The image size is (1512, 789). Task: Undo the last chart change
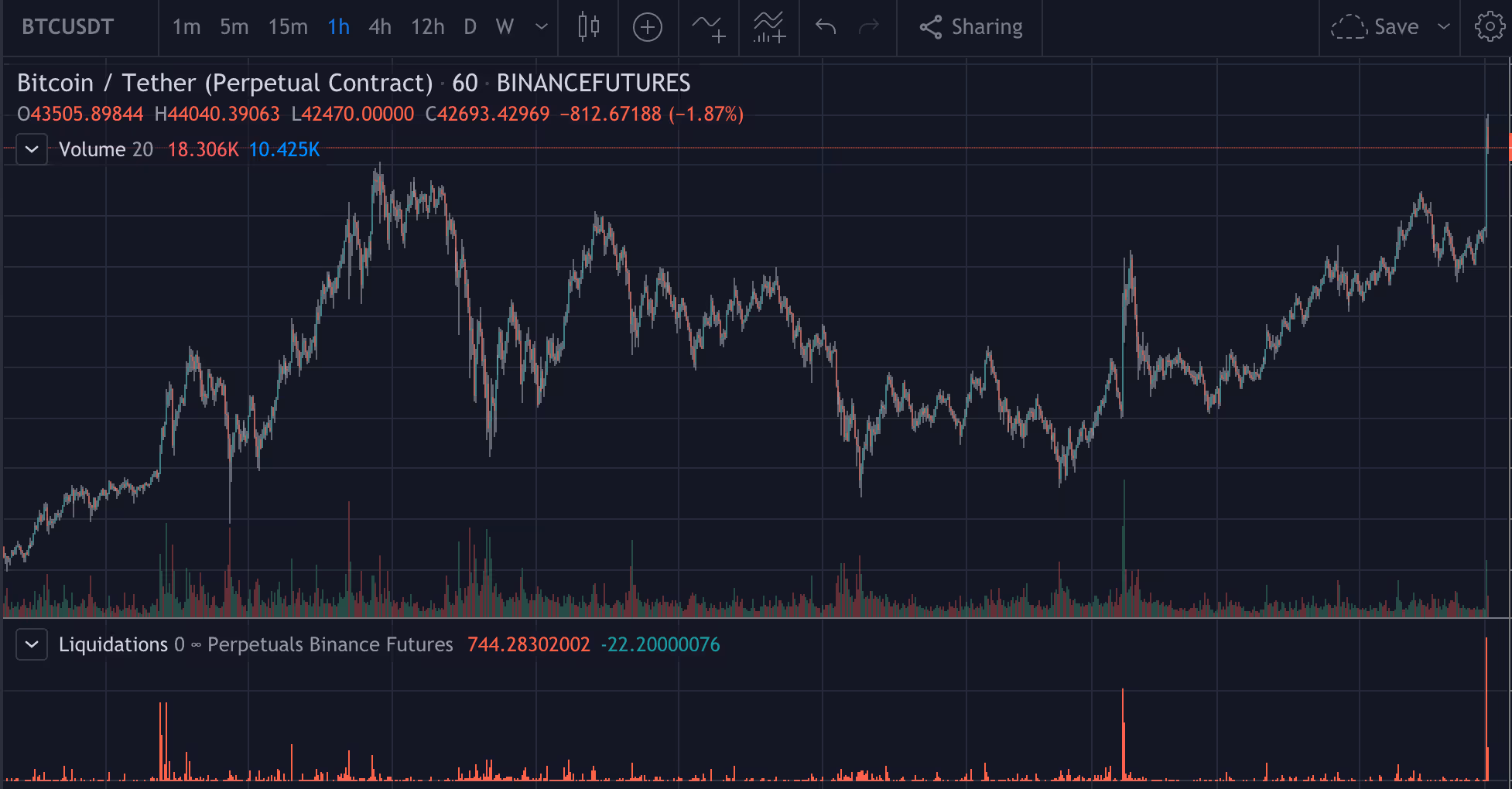(x=826, y=27)
